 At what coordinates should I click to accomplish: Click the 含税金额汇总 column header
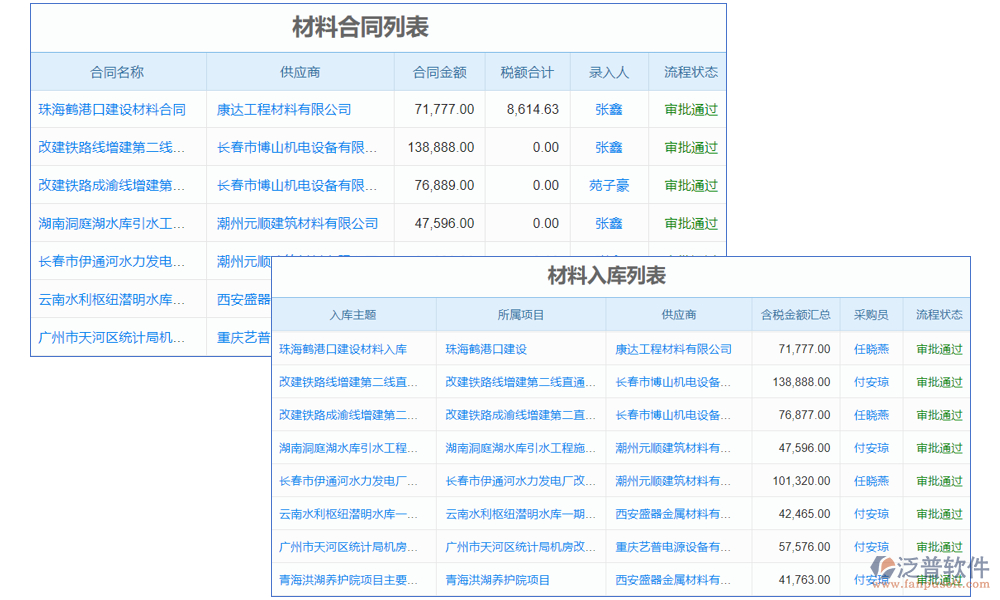coord(796,314)
